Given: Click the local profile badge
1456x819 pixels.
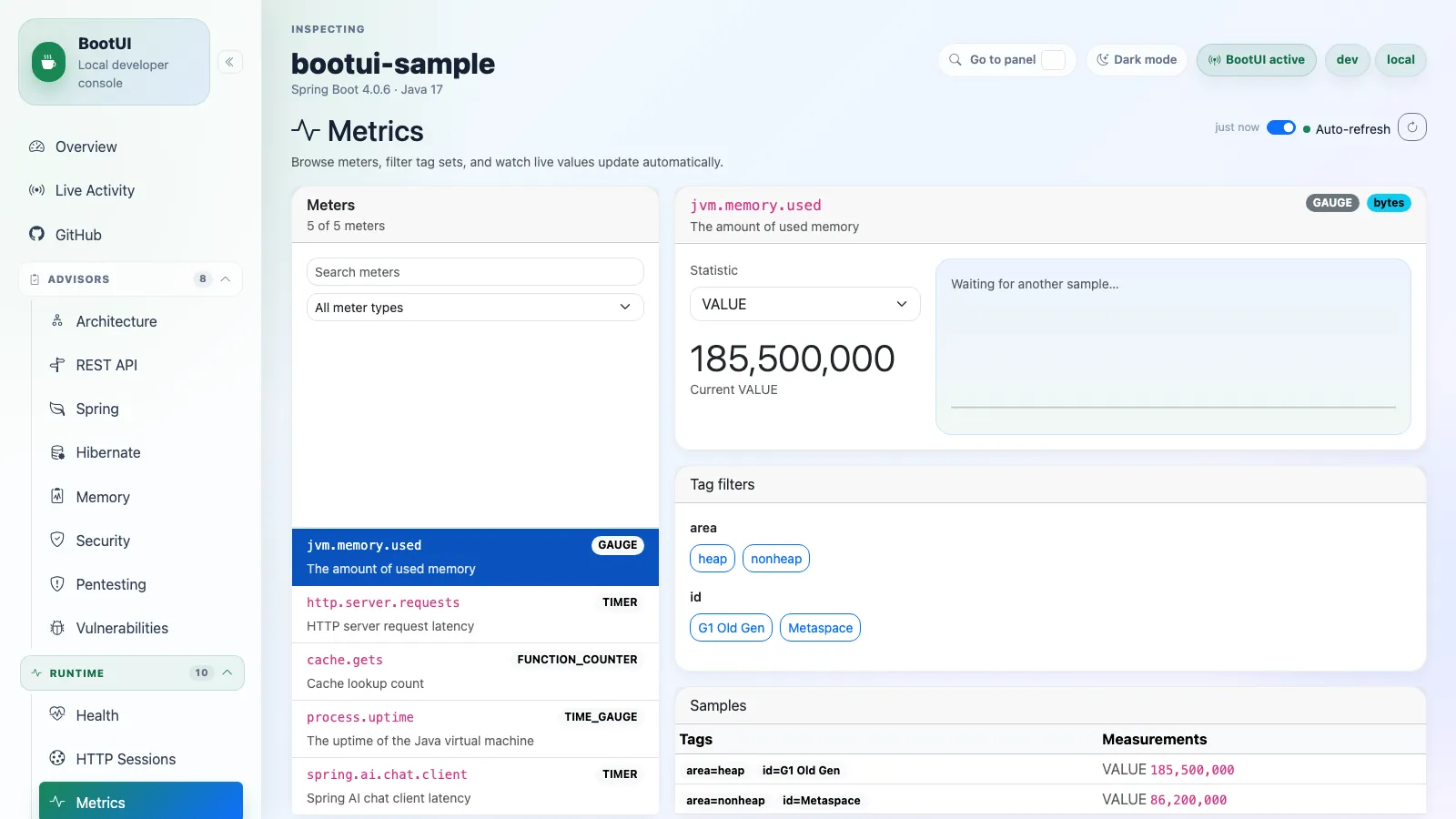Looking at the screenshot, I should (1400, 60).
